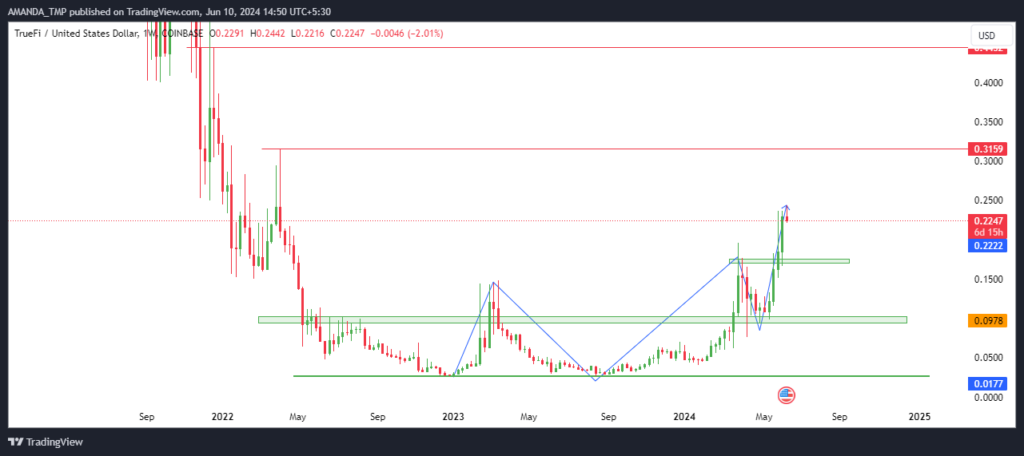1024x456 pixels.
Task: Click the TradingView logo in footer
Action: [46, 442]
